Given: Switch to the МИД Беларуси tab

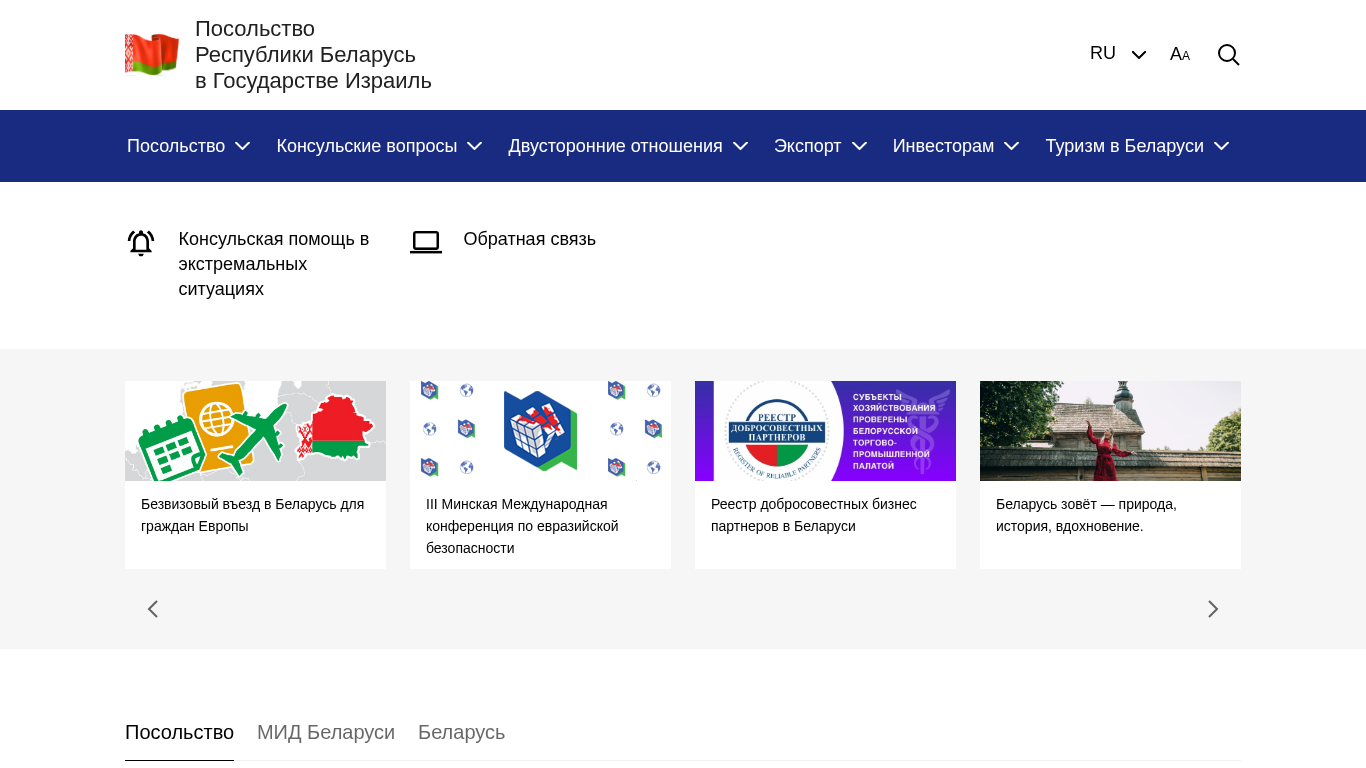Looking at the screenshot, I should [326, 732].
